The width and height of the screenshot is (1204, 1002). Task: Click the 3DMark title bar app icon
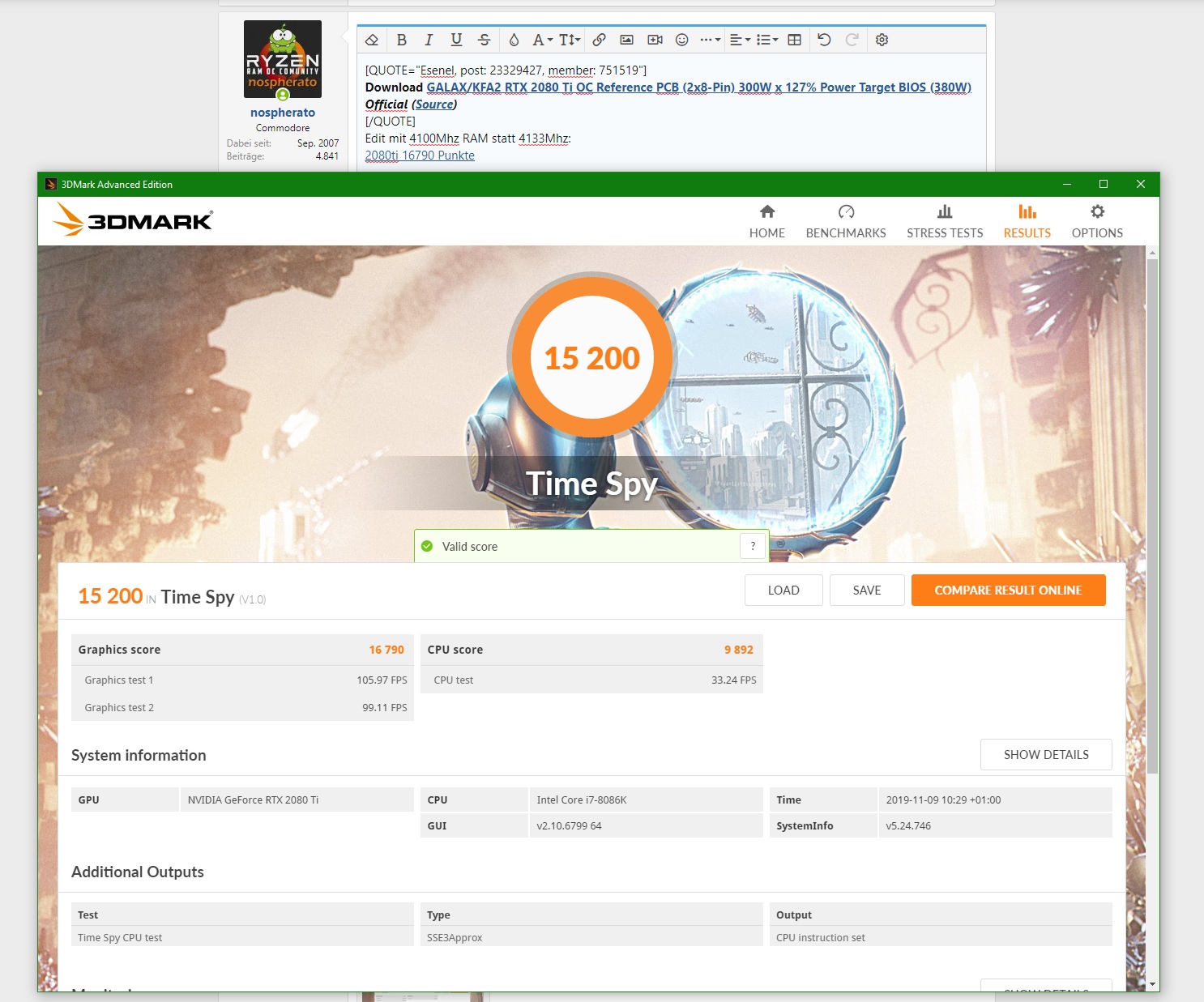click(51, 184)
